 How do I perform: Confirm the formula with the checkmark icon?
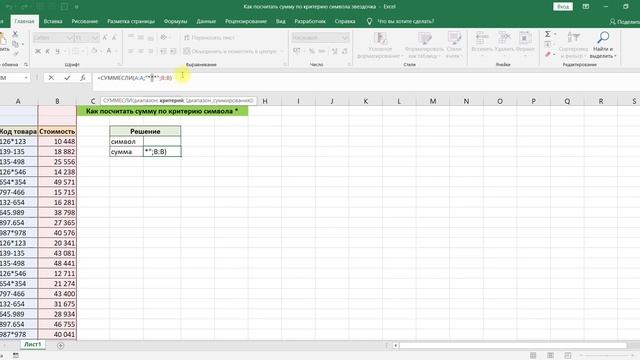pos(67,78)
